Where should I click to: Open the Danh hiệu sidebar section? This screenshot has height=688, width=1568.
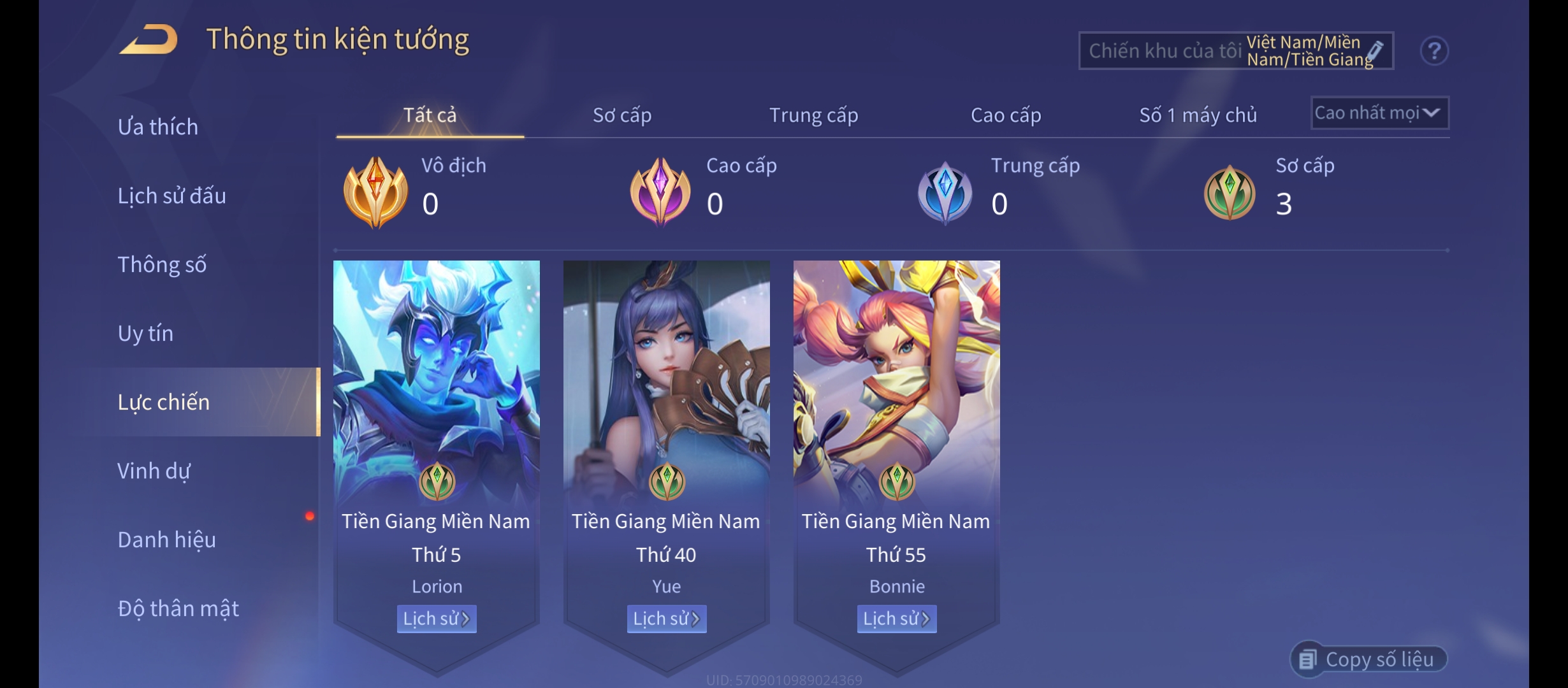point(167,540)
